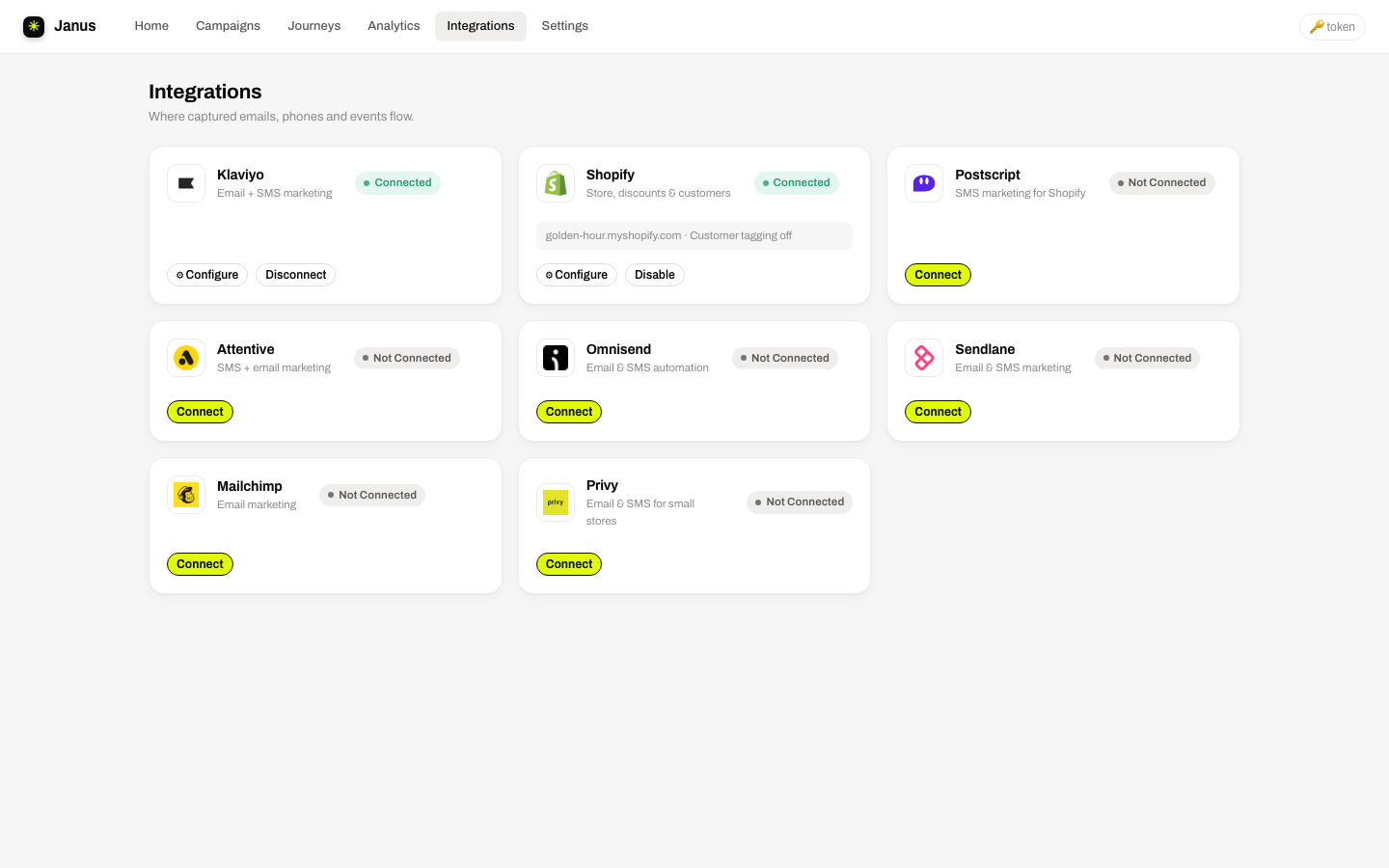Connect the Postscript integration

tap(938, 275)
